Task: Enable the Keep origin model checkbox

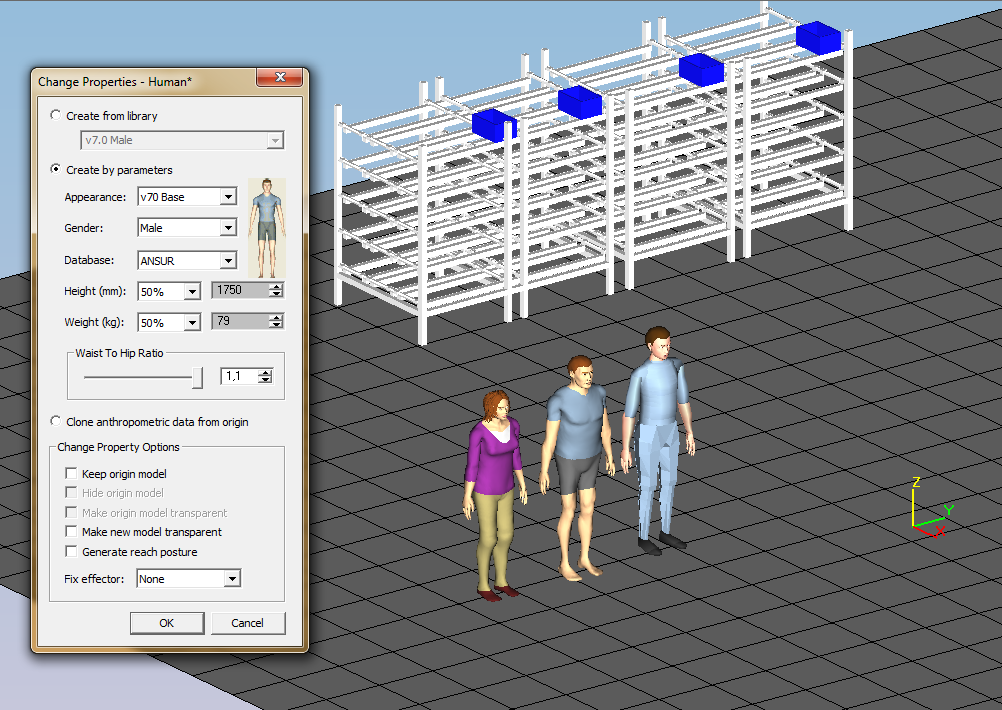Action: (71, 474)
